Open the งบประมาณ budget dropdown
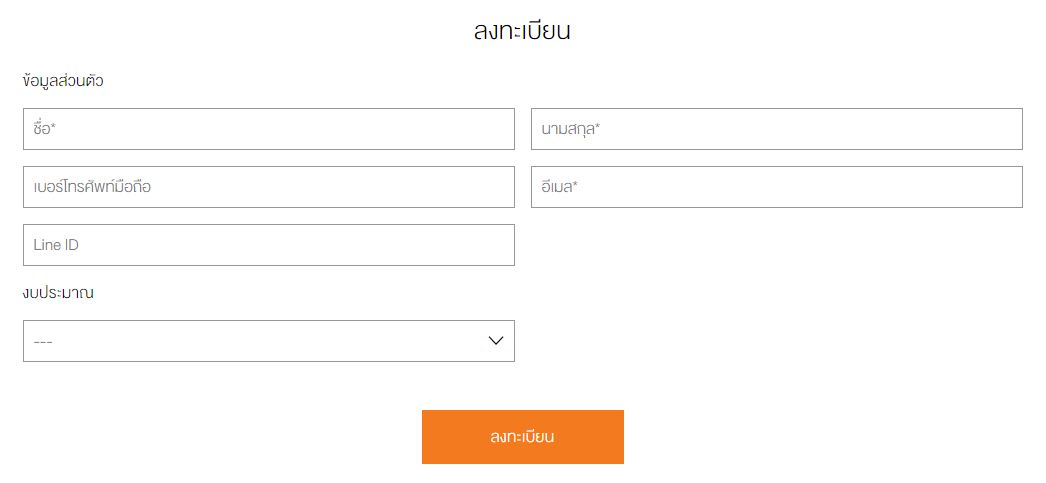Image resolution: width=1046 pixels, height=483 pixels. pyautogui.click(x=268, y=341)
